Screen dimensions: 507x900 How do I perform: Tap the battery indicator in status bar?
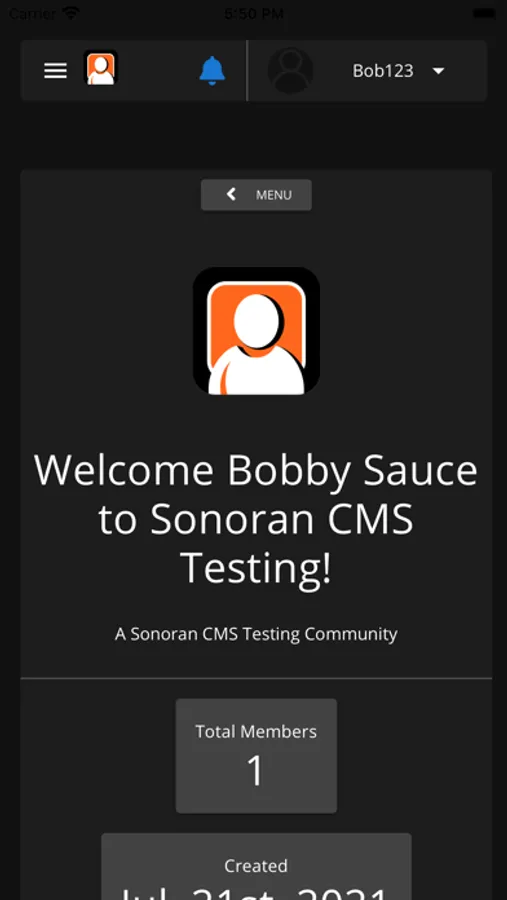pyautogui.click(x=483, y=13)
